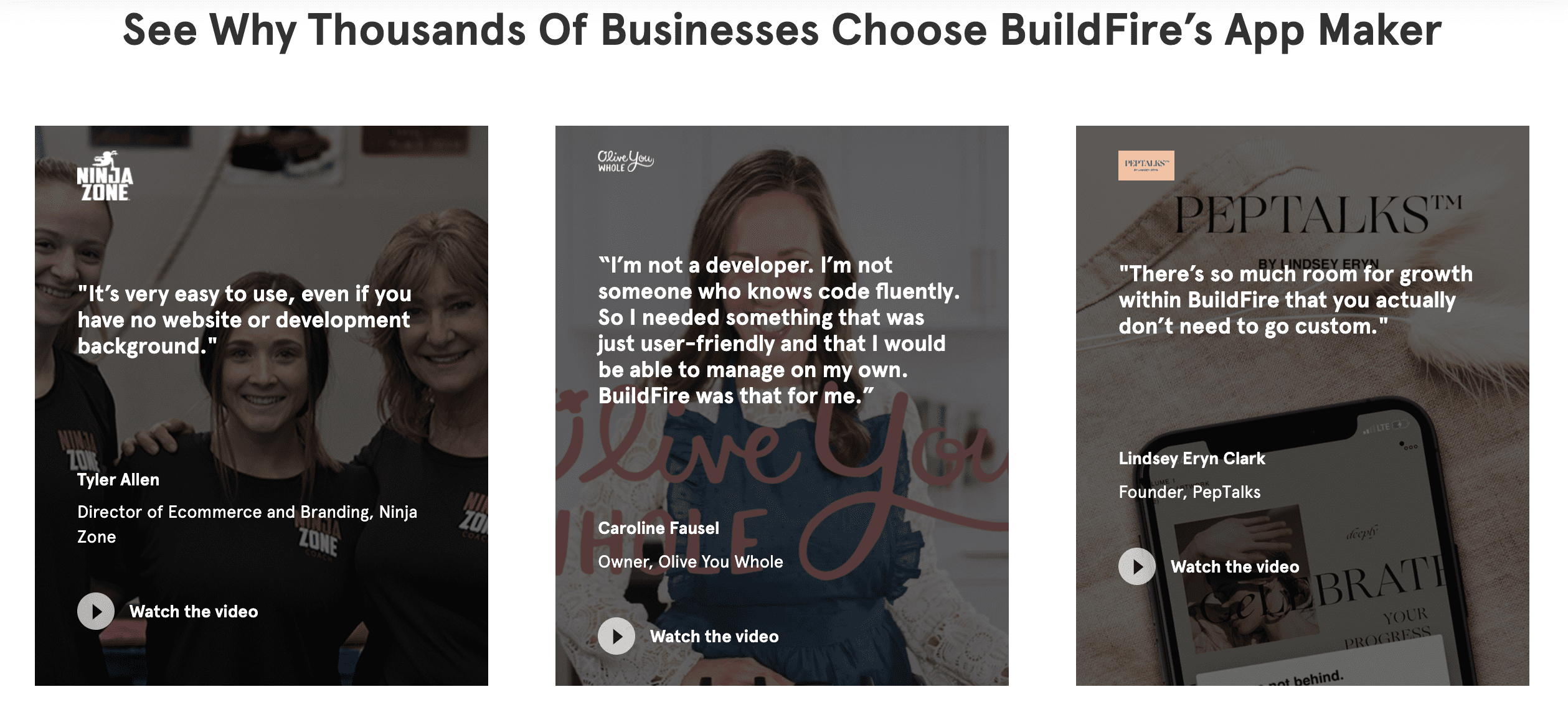1568x702 pixels.
Task: Select the Caroline Fausel name text
Action: (658, 528)
